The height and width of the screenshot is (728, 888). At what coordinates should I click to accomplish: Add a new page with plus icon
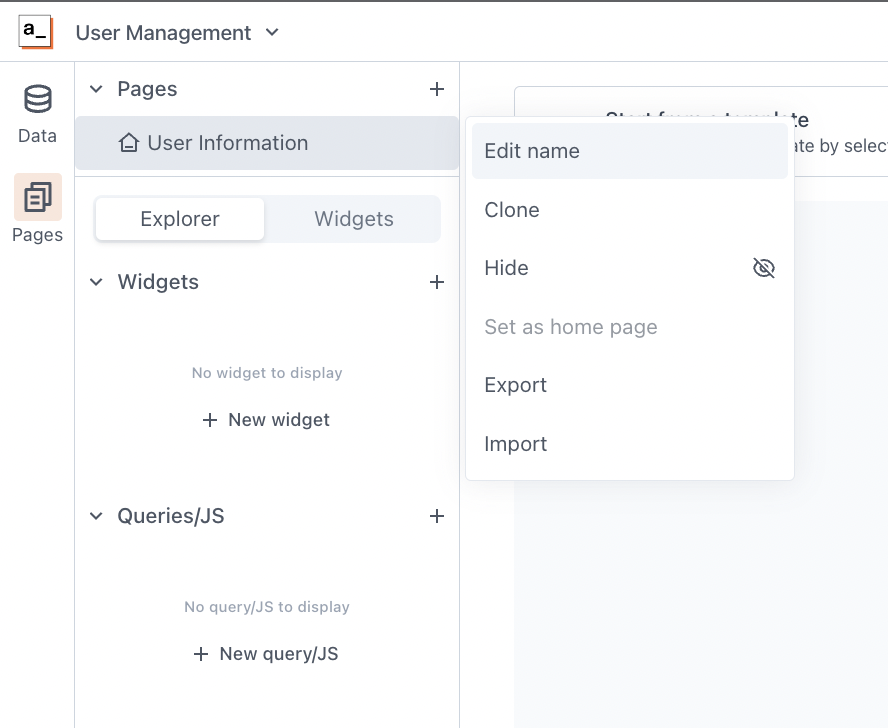[x=437, y=89]
